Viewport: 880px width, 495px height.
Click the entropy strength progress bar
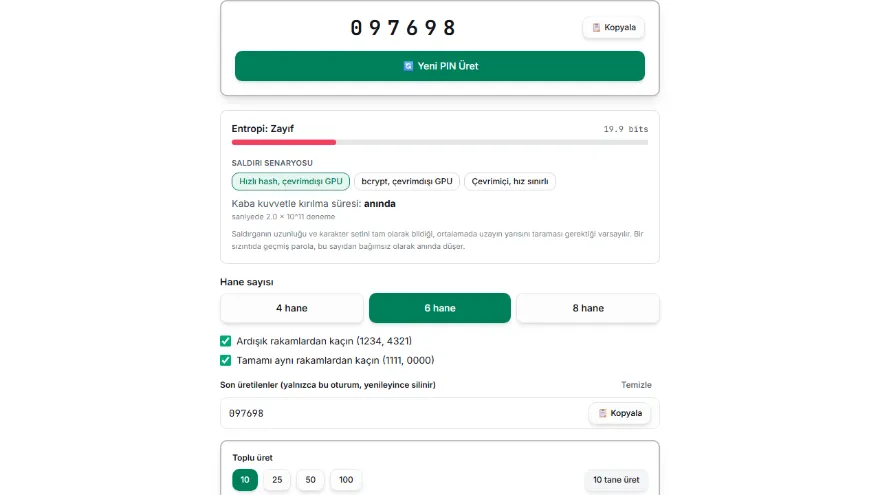point(440,143)
